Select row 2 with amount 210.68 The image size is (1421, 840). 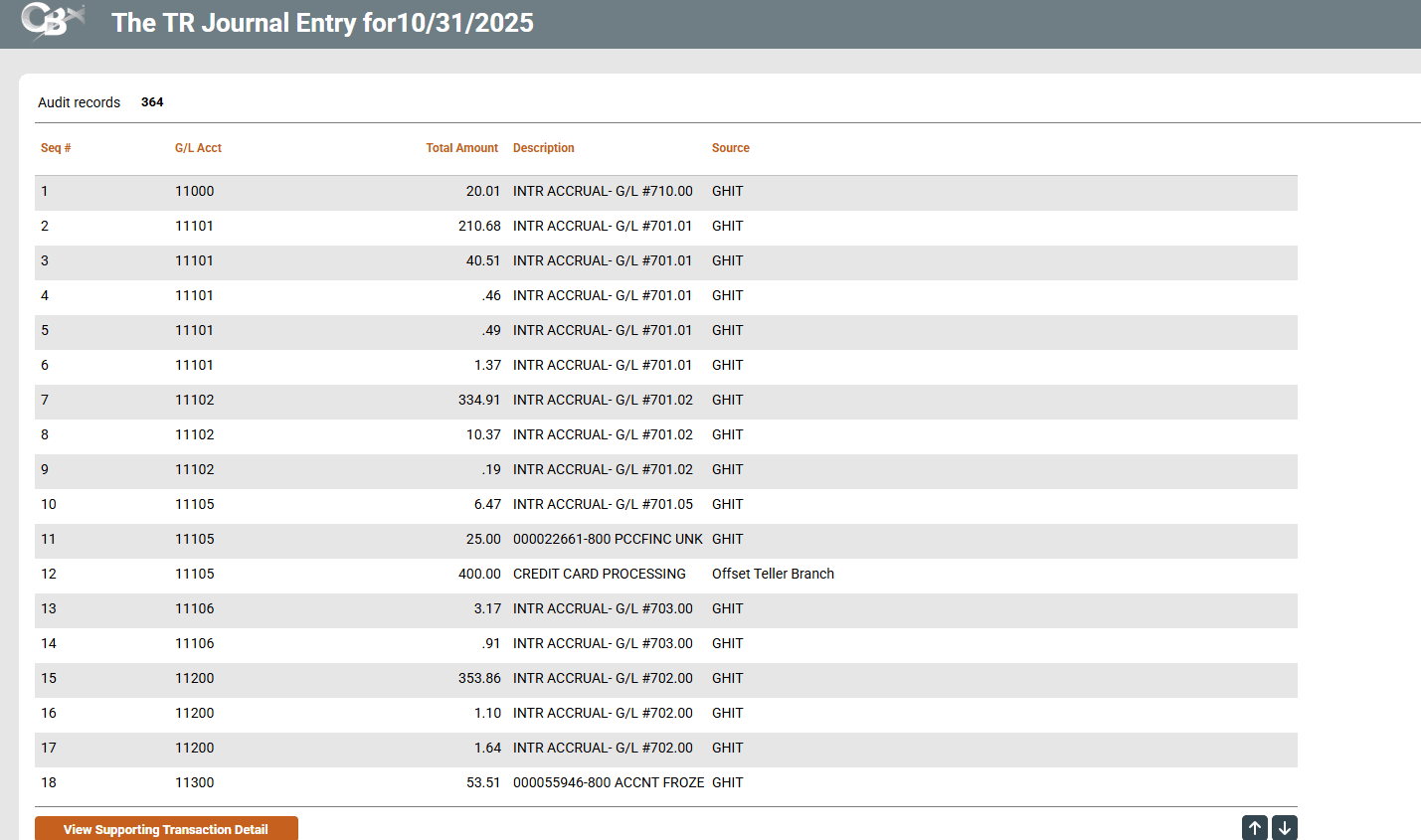[479, 226]
